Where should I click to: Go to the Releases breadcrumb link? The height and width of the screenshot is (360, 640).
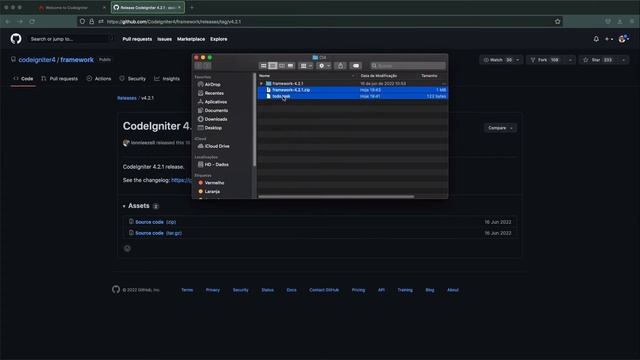127,98
